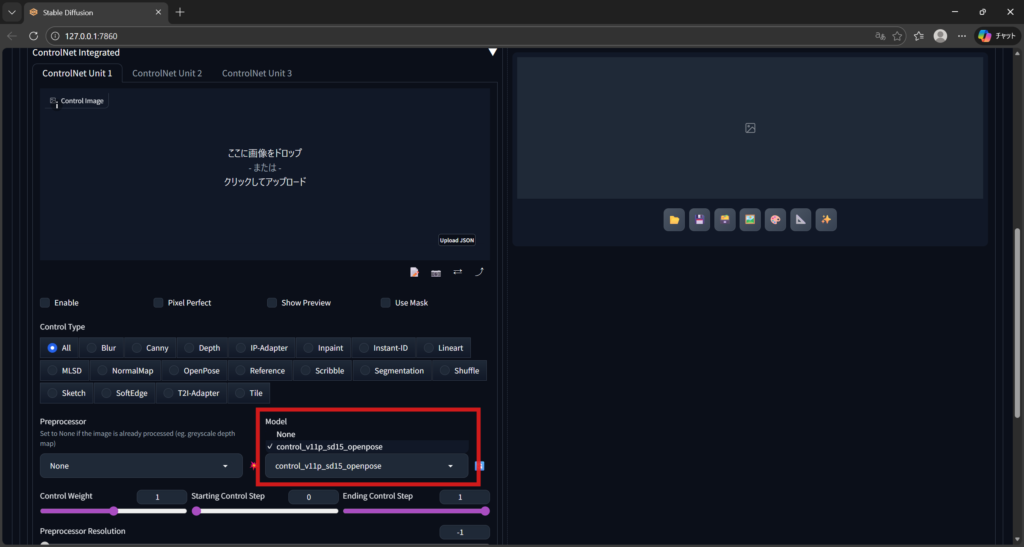Click the curved arrow icon under Control Image

coord(479,272)
